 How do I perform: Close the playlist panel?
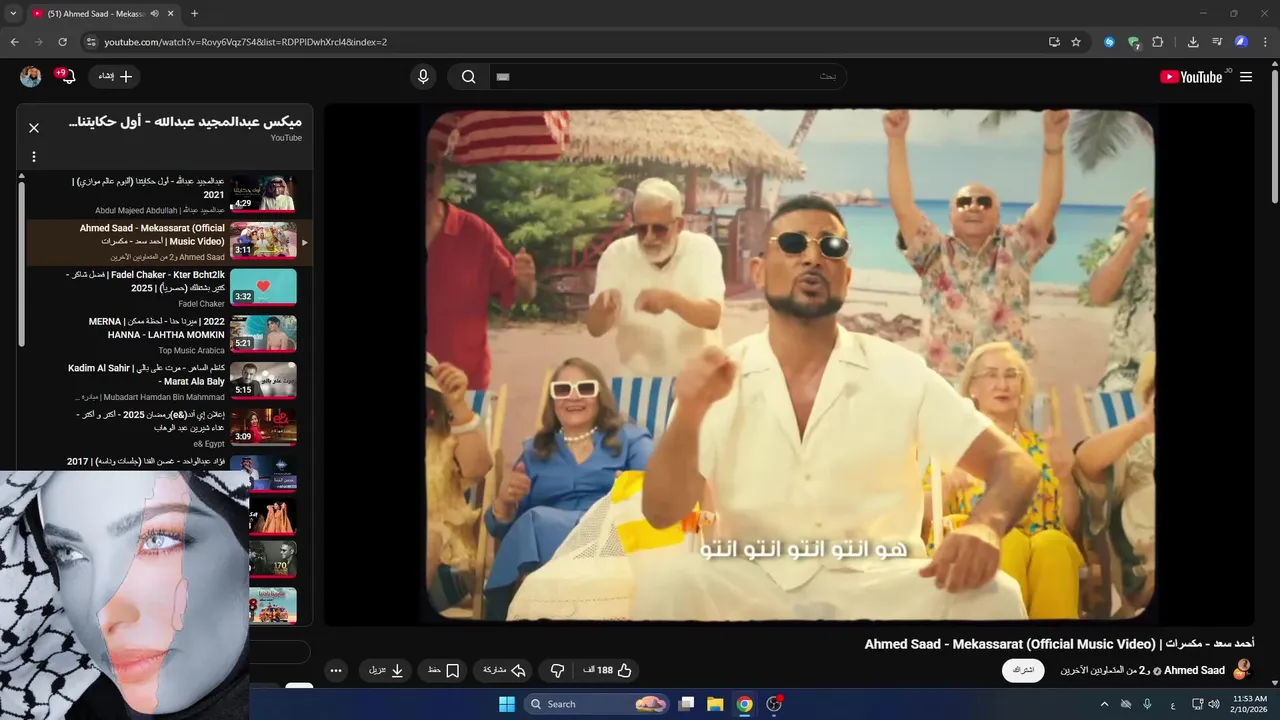coord(34,128)
